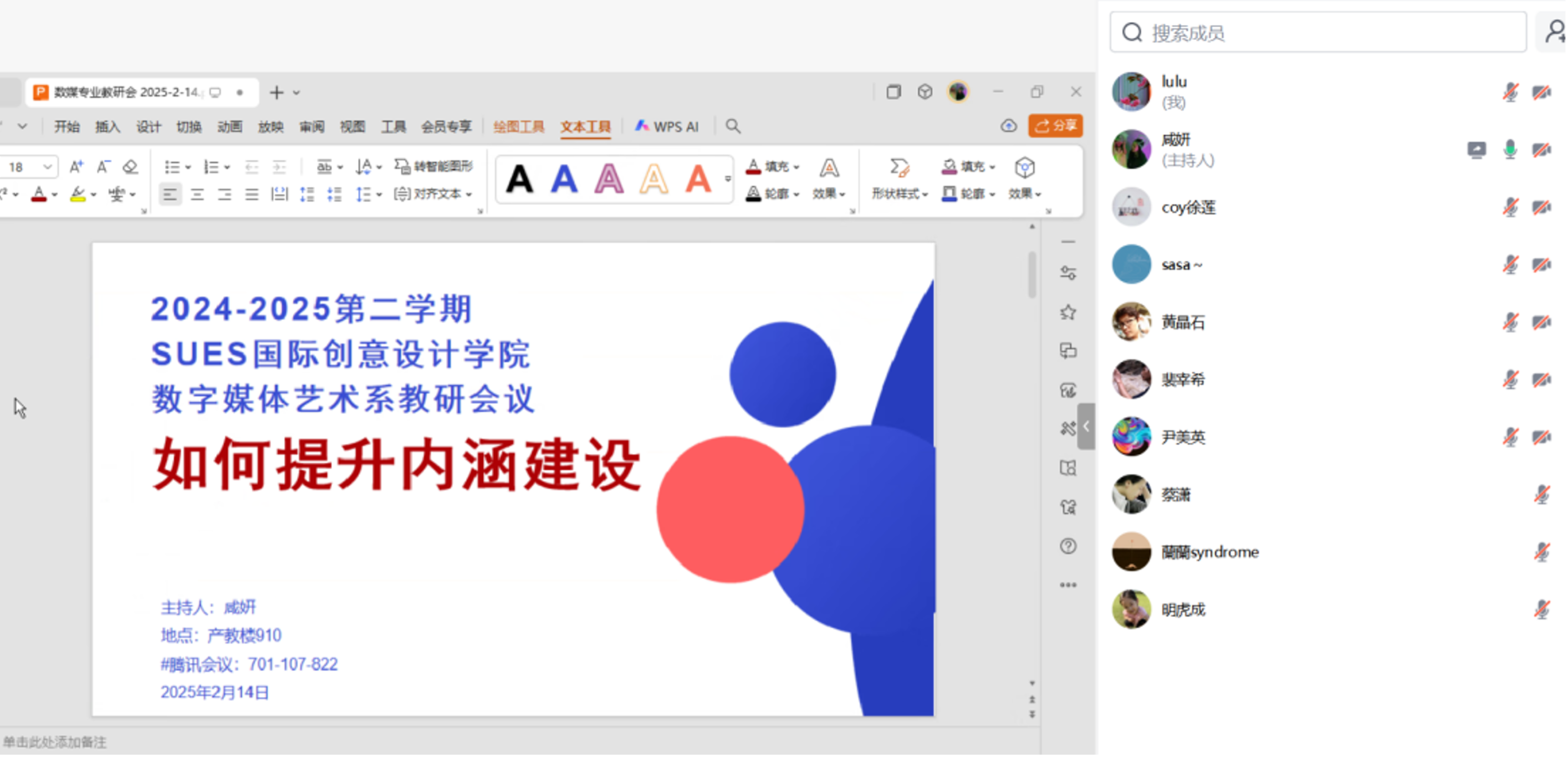Click the orange Share button
Image resolution: width=1568 pixels, height=757 pixels.
1055,125
